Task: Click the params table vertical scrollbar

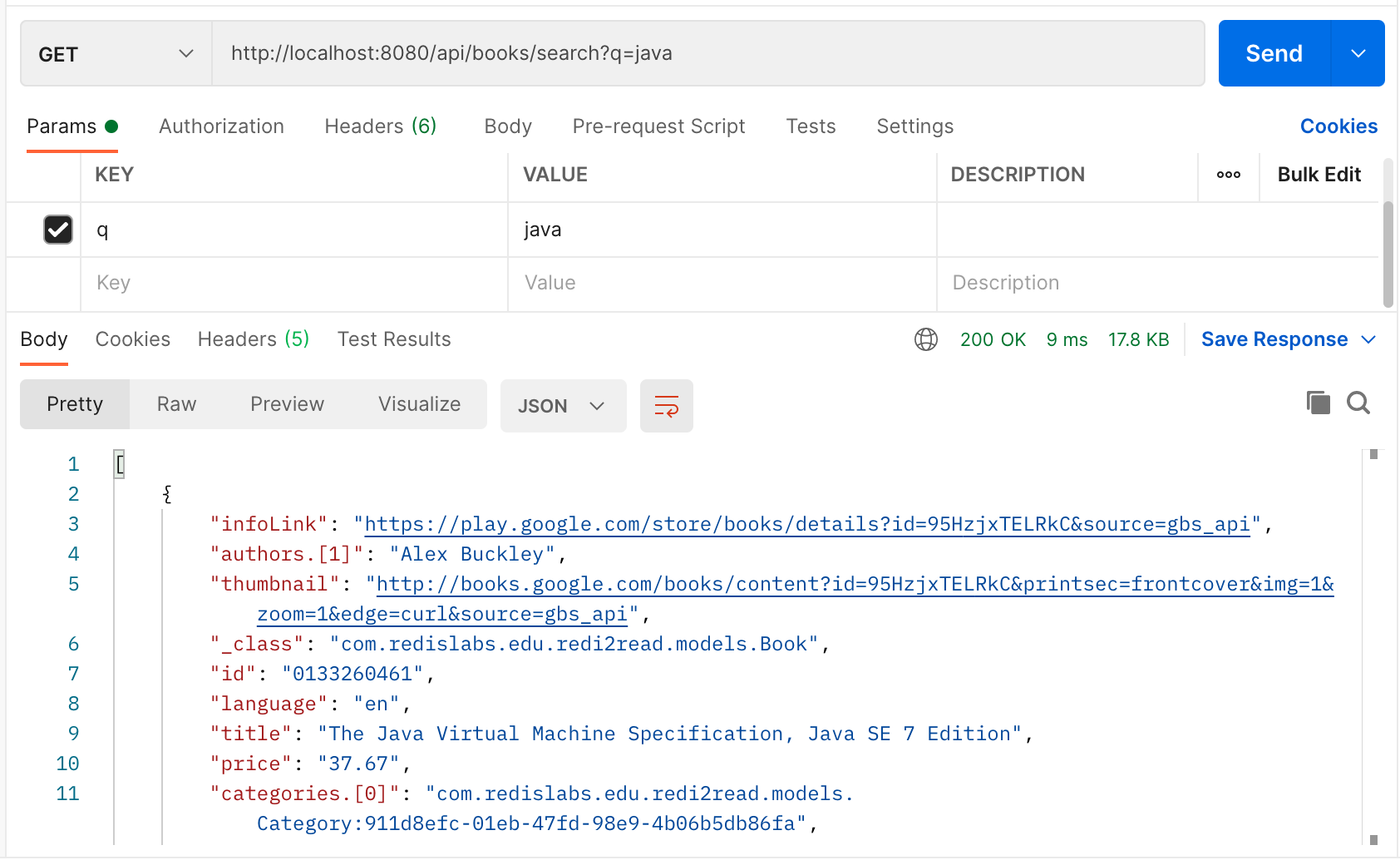Action: [1388, 254]
